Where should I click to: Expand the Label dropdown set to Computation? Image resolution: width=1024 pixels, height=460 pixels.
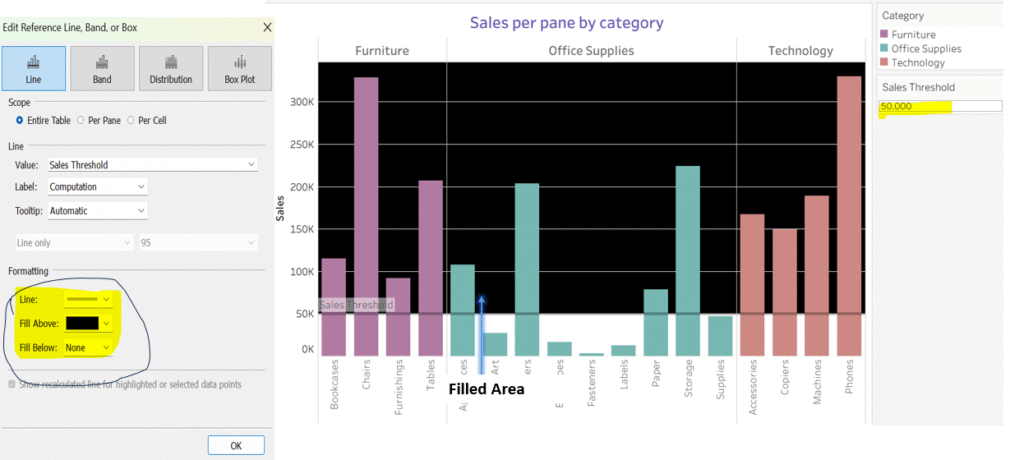pos(97,187)
